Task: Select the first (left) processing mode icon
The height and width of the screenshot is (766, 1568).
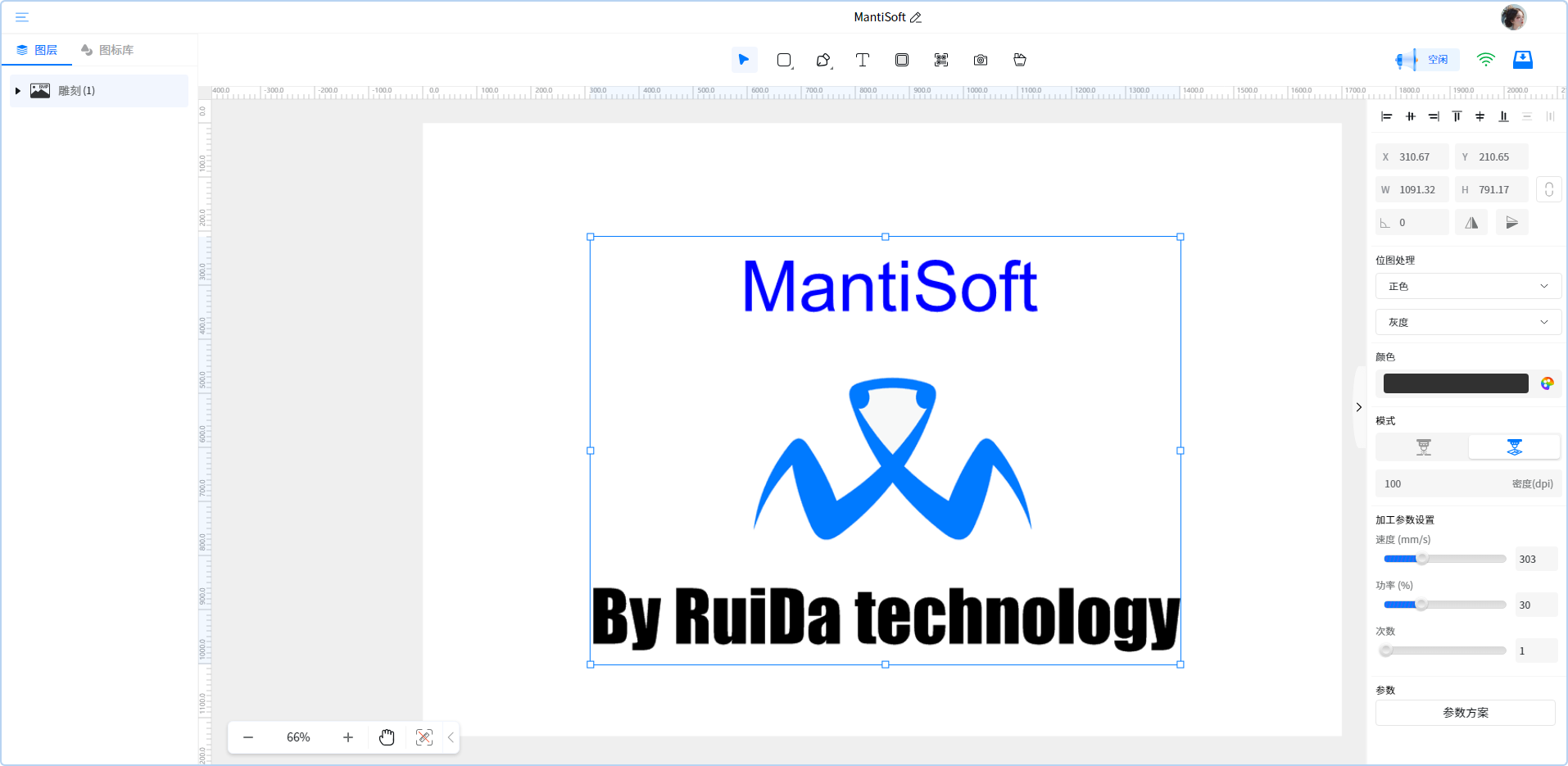Action: coord(1423,447)
